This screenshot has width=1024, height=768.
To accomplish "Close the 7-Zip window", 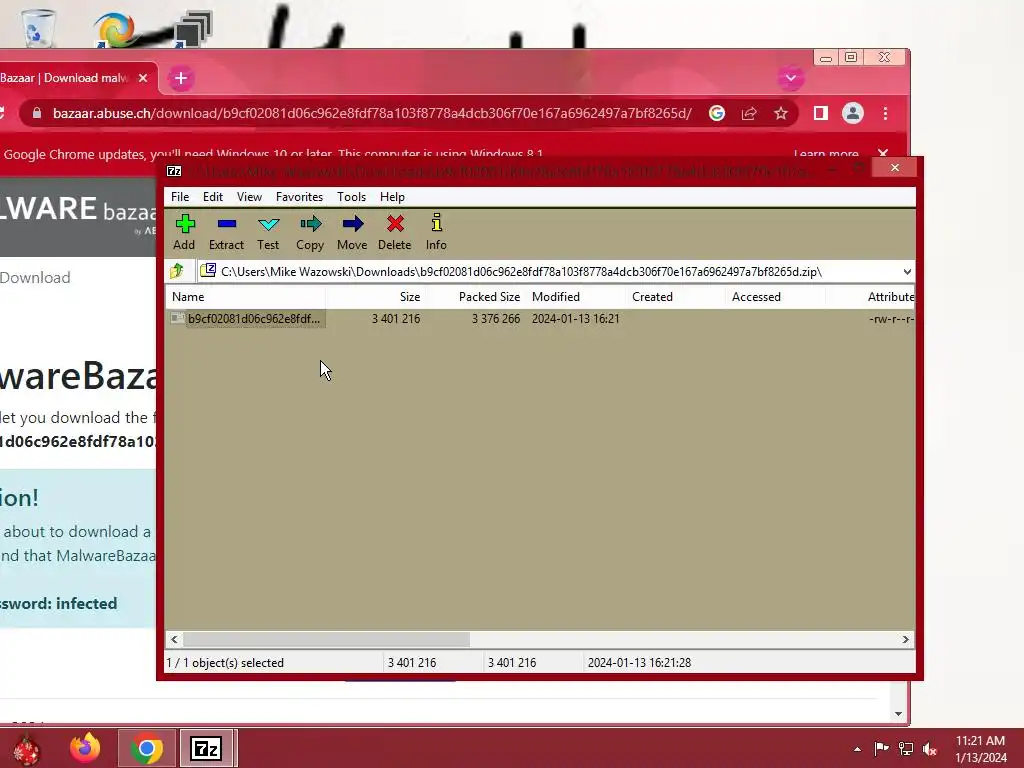I will (x=895, y=168).
